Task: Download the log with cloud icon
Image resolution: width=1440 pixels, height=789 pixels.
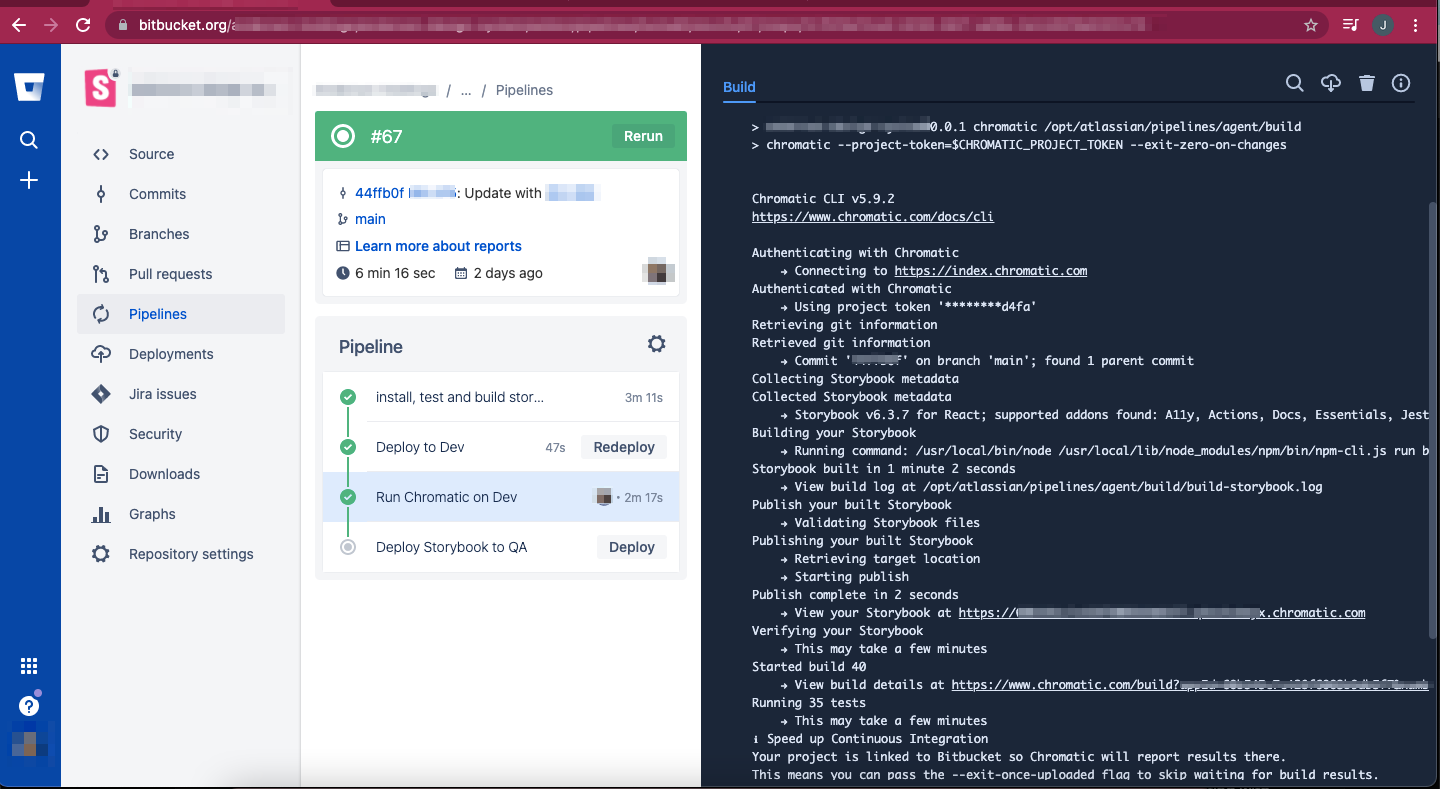Action: click(x=1330, y=83)
